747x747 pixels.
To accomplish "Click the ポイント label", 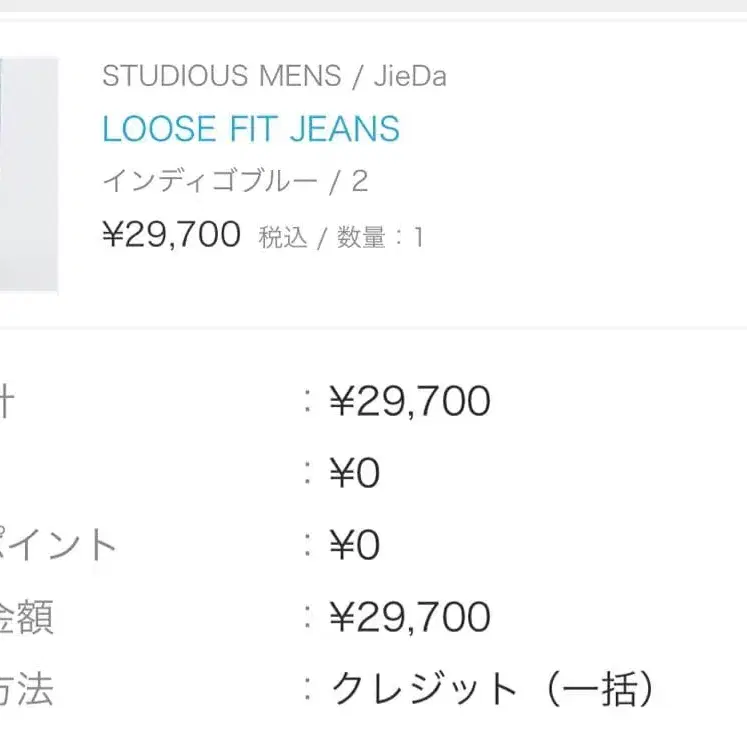I will click(x=58, y=546).
